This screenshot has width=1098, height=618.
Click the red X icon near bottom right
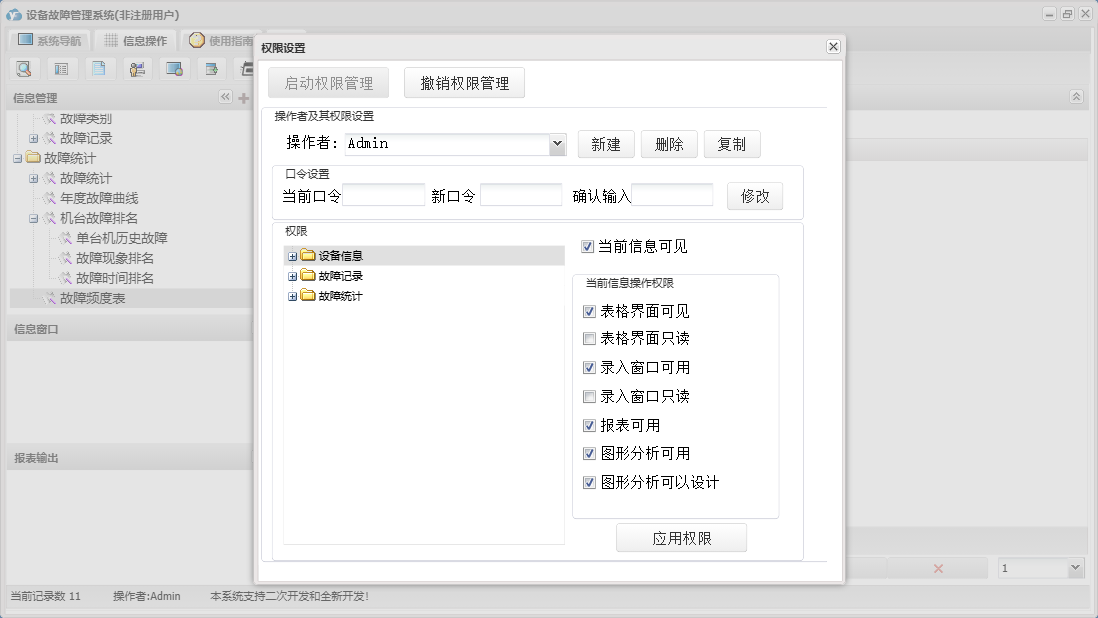click(x=938, y=568)
